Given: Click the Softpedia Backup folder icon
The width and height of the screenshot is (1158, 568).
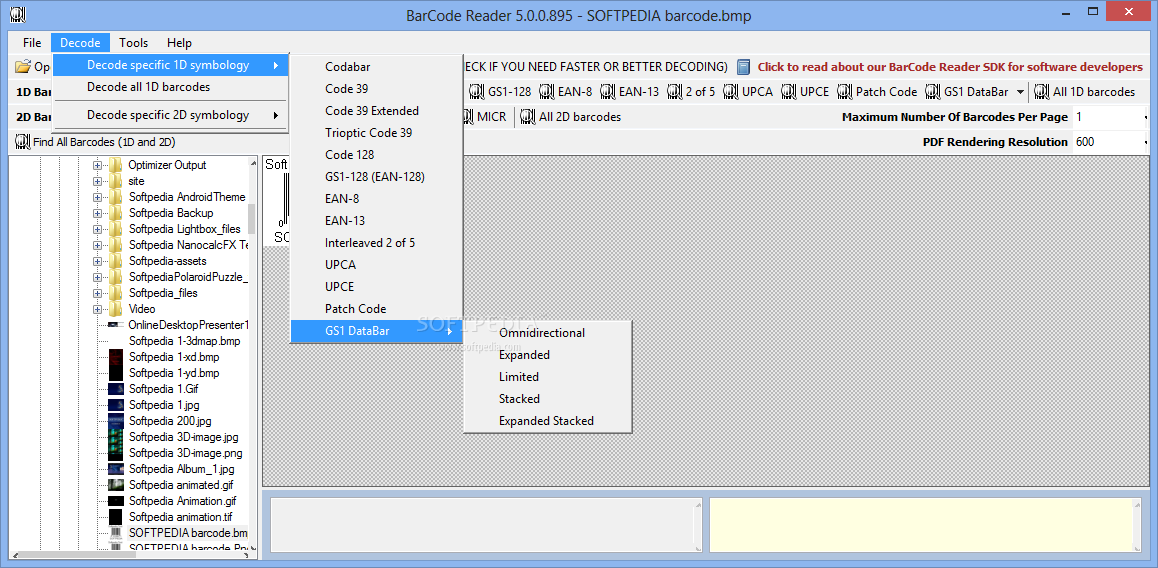Looking at the screenshot, I should tap(116, 213).
